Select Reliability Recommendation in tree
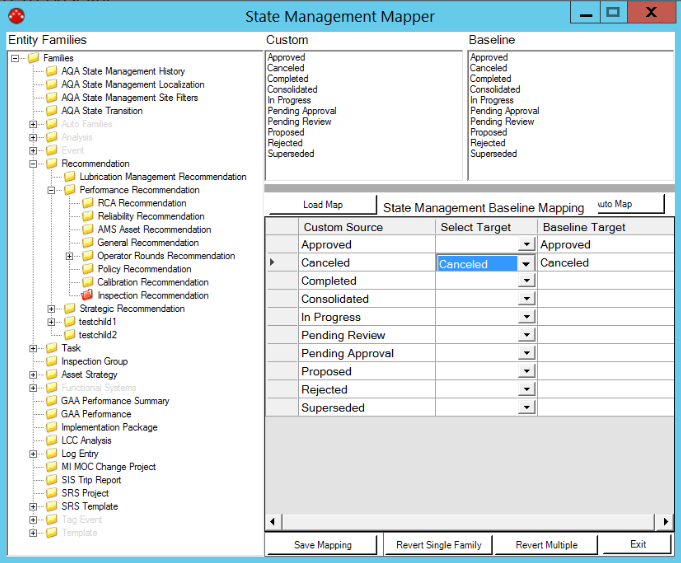Viewport: 681px width, 563px height. (x=151, y=216)
